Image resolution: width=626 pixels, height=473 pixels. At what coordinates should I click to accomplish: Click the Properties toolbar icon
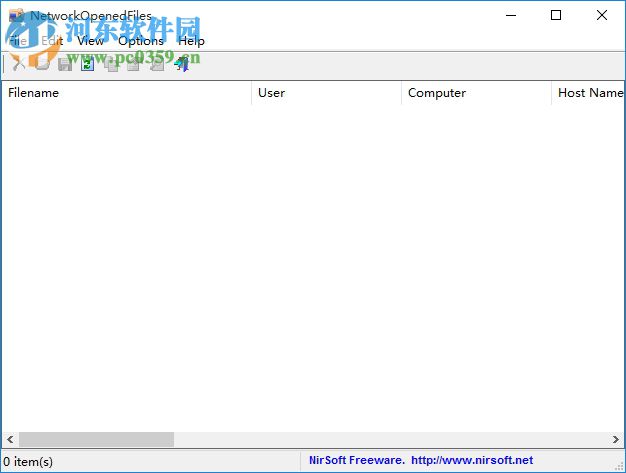point(133,64)
